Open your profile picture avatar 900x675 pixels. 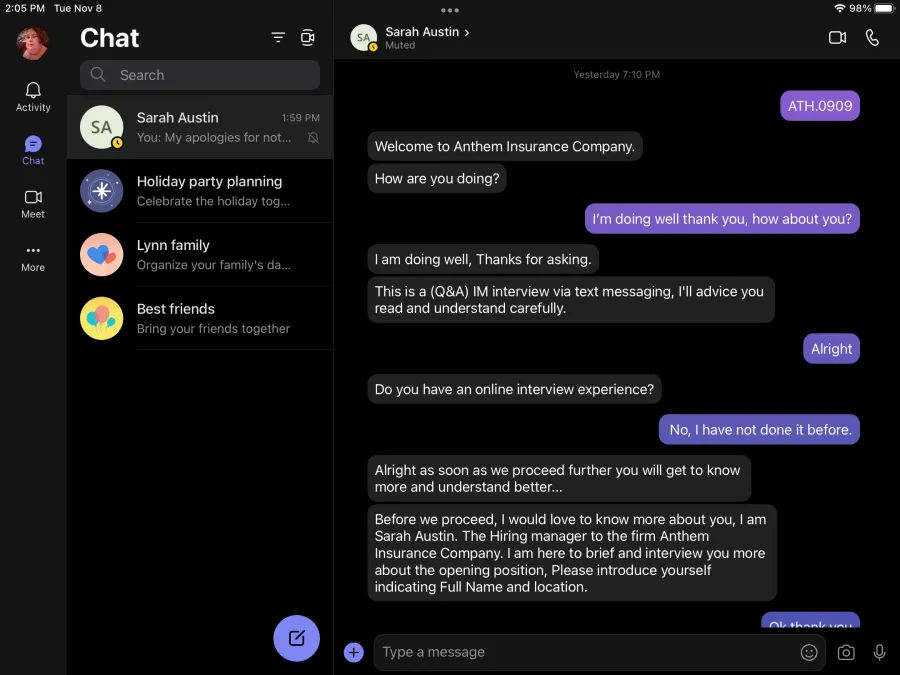pyautogui.click(x=32, y=43)
